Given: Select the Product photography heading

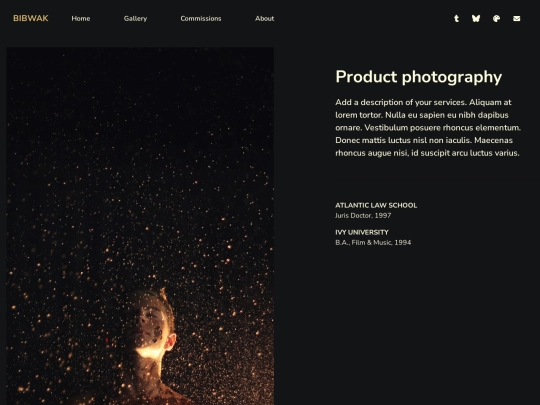Looking at the screenshot, I should coord(418,77).
